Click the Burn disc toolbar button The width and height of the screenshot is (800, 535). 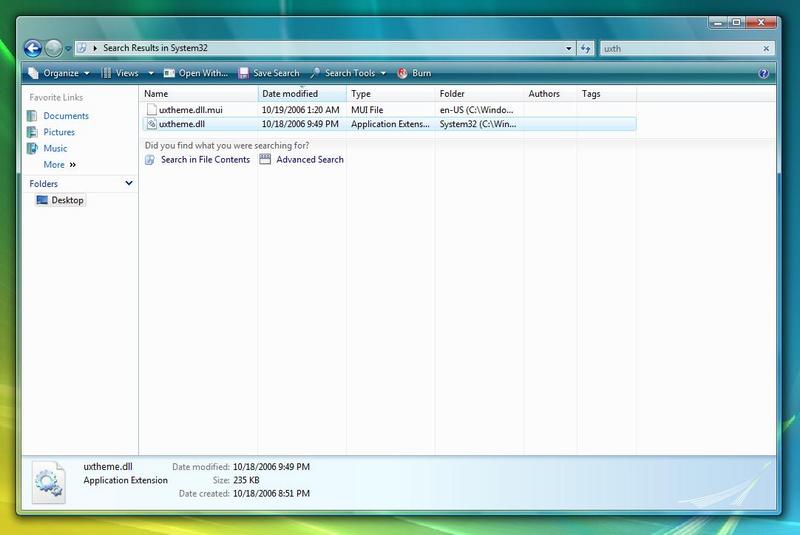(414, 73)
